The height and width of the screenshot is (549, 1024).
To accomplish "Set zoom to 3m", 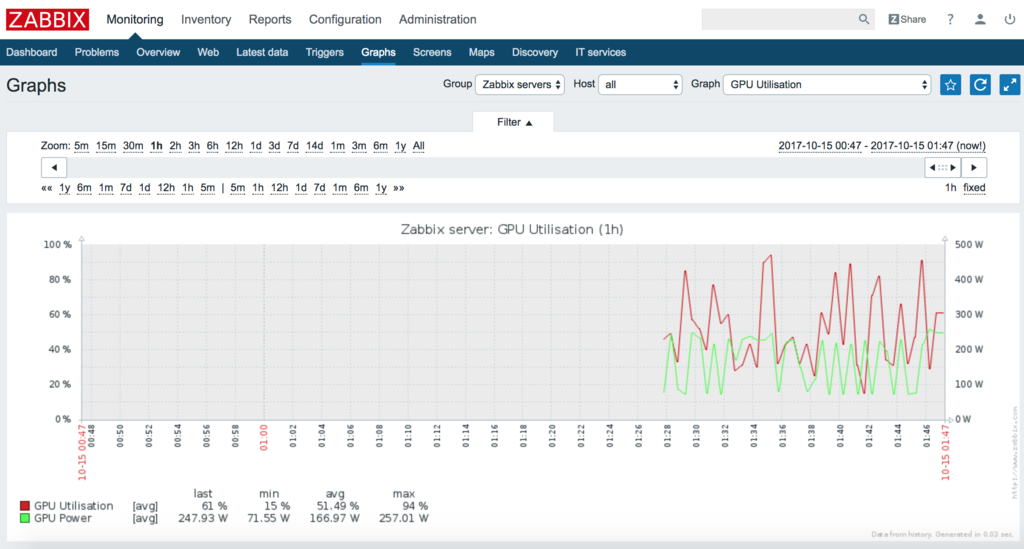I will tap(359, 146).
